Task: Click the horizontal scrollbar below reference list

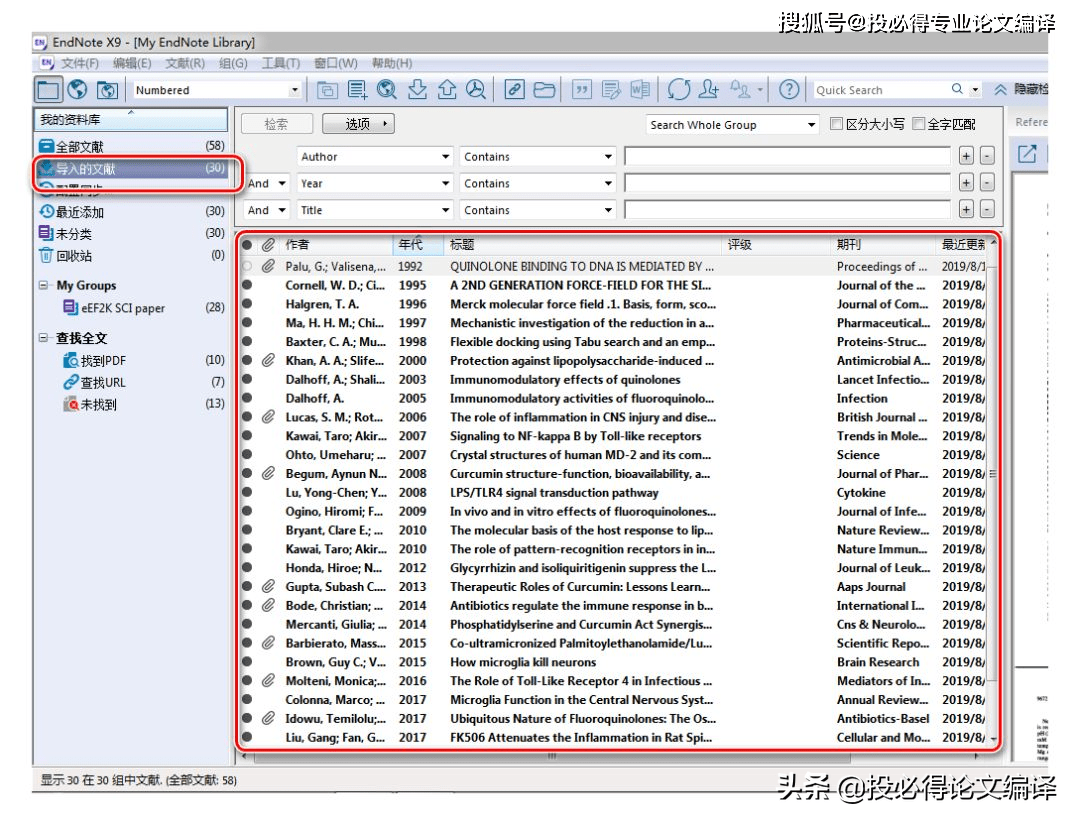Action: (551, 755)
